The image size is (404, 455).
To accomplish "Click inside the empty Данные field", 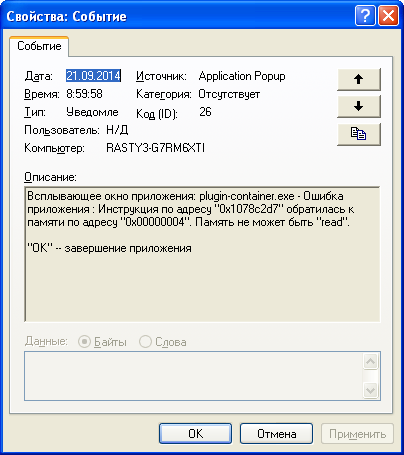I will (x=193, y=376).
